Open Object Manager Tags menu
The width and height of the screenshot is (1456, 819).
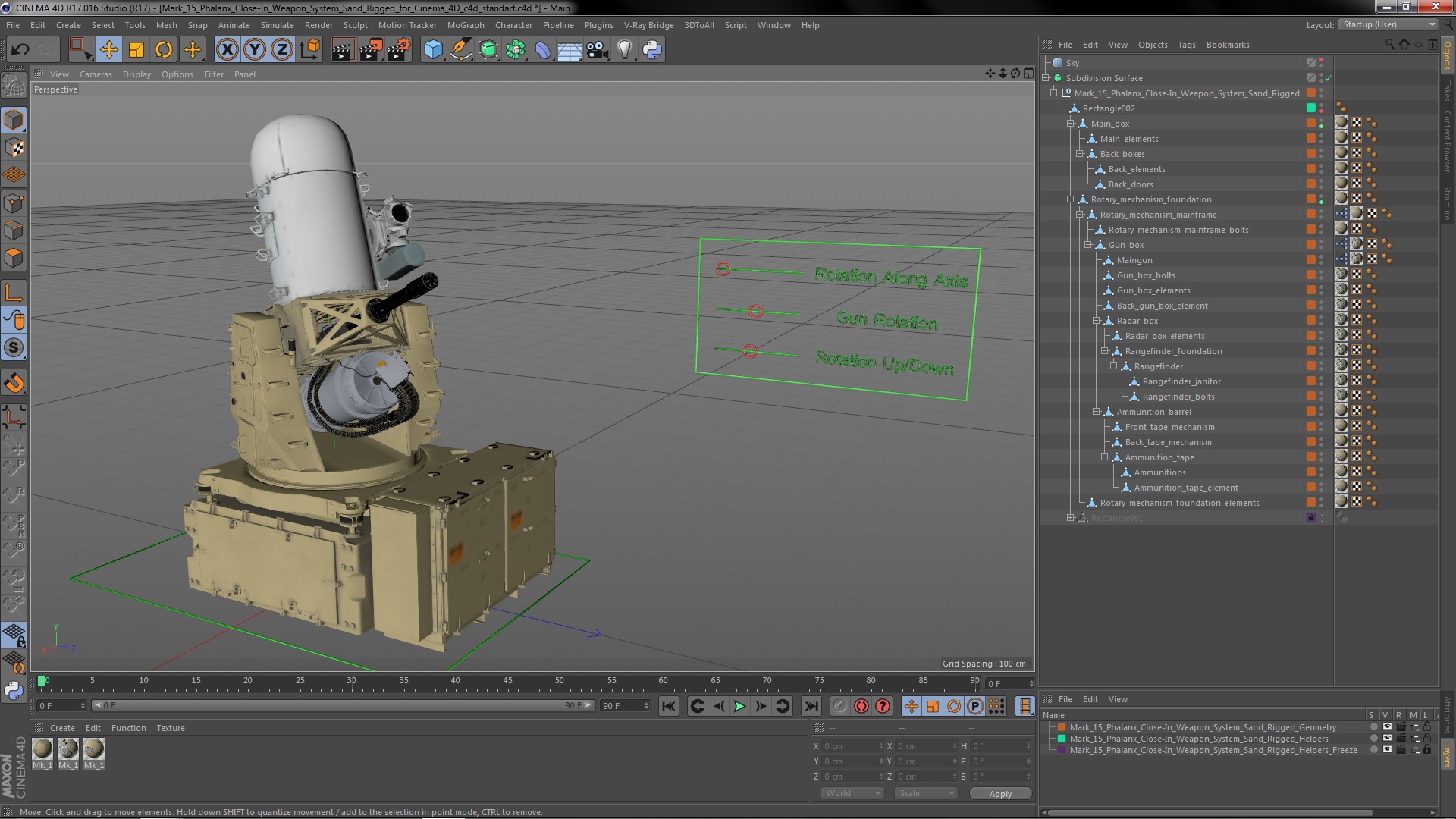[1187, 45]
